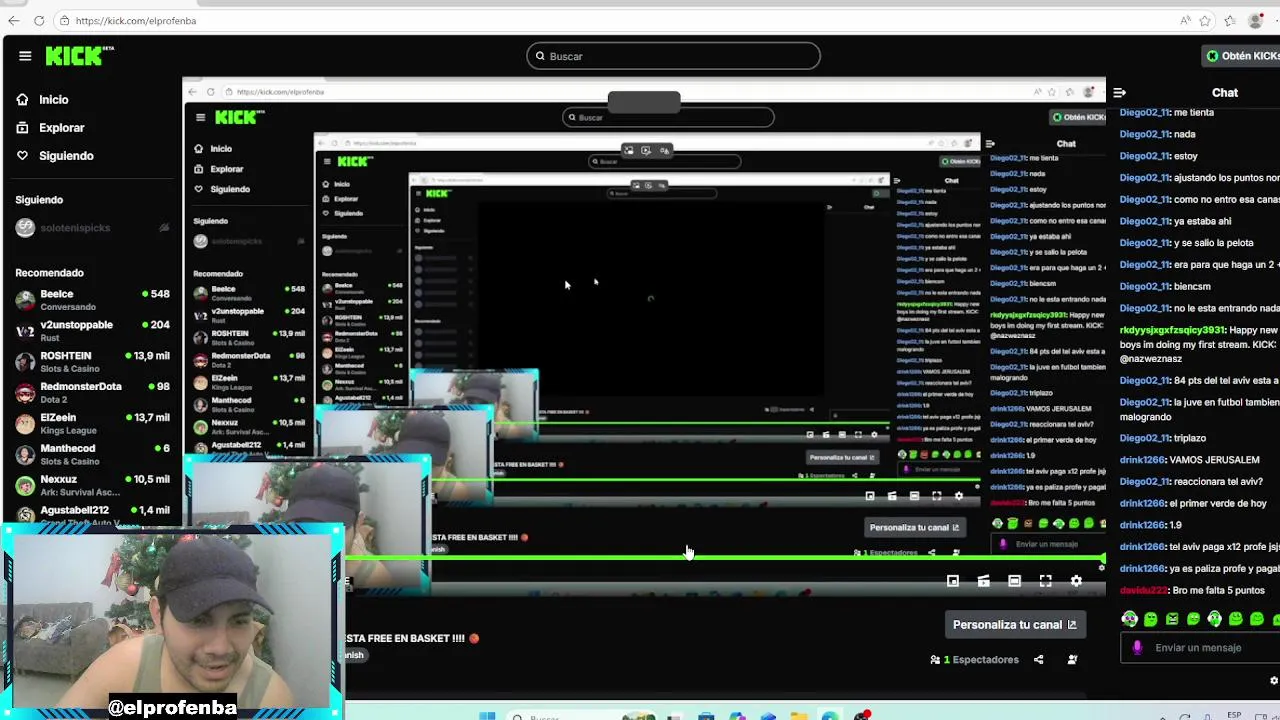
Task: Click the notification-off icon beside solotenispicks
Action: click(x=164, y=228)
